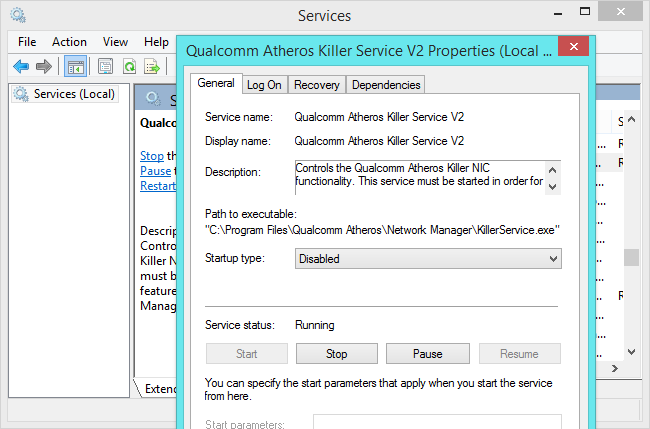Open the View menu

pos(115,42)
